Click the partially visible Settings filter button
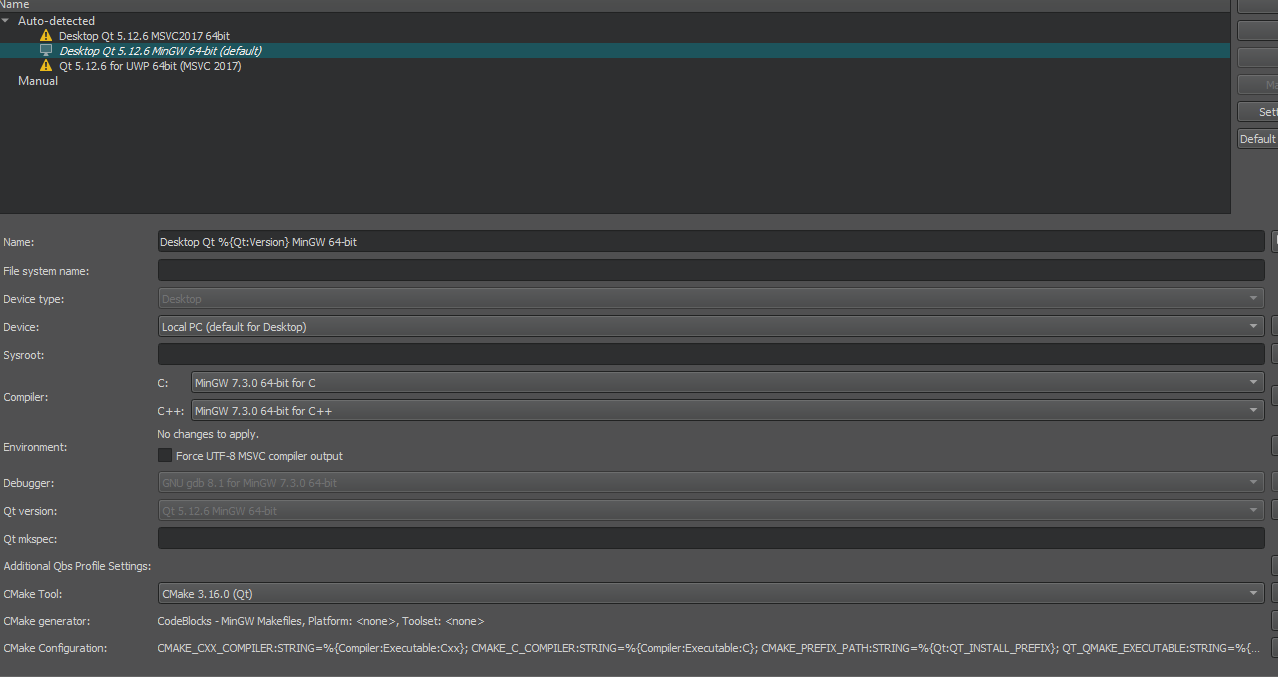The height and width of the screenshot is (677, 1278). tap(1257, 112)
